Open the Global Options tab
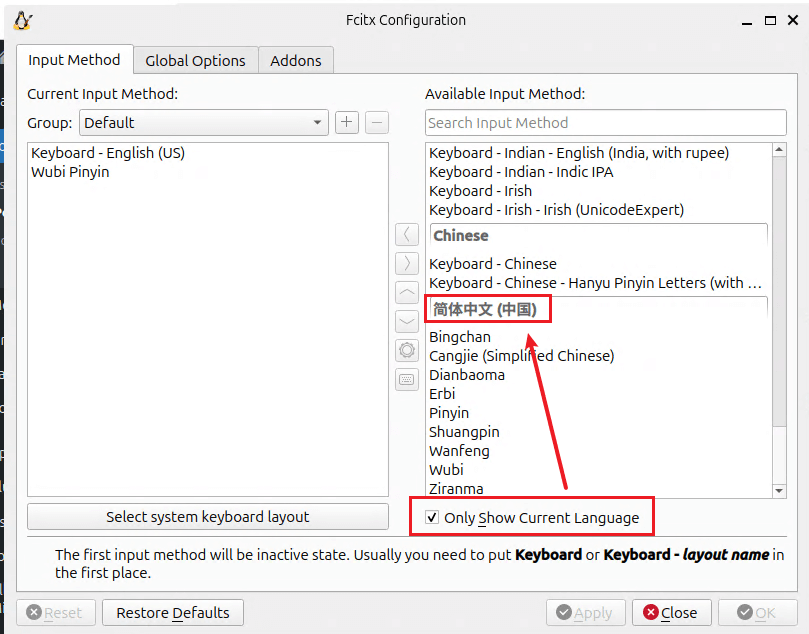Screen dimensions: 809x634 pyautogui.click(x=196, y=61)
